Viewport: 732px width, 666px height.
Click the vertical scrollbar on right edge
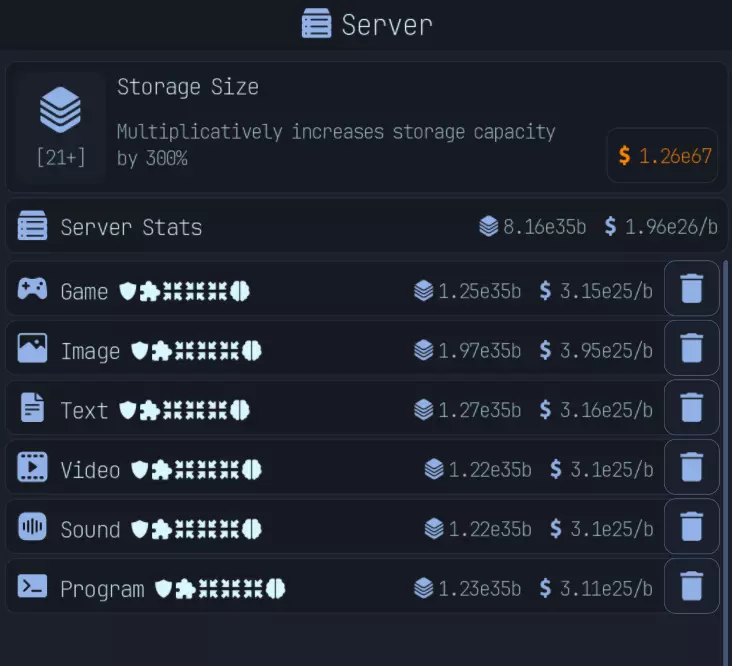tap(727, 450)
